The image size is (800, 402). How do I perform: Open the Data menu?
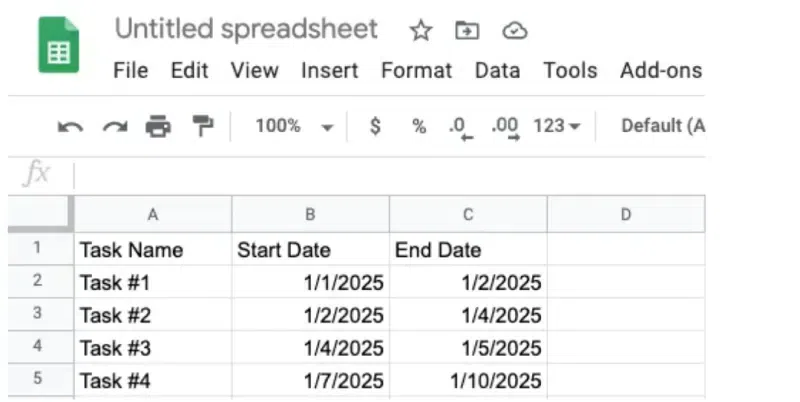pos(497,71)
